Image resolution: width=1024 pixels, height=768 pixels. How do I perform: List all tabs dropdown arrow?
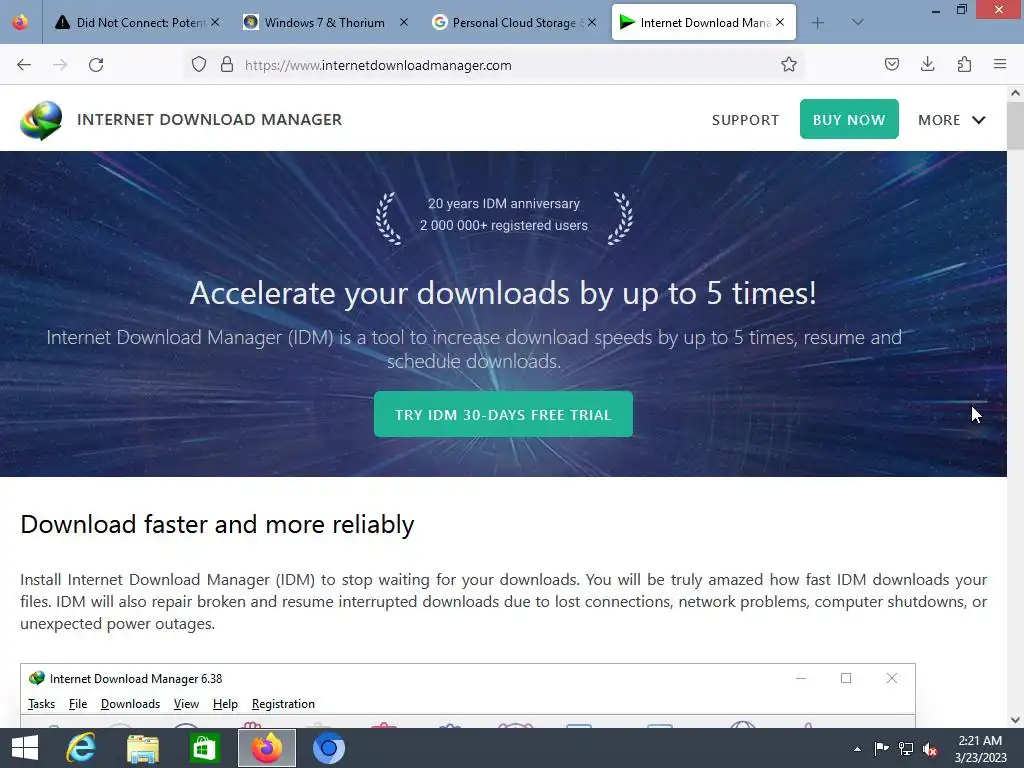coord(857,22)
